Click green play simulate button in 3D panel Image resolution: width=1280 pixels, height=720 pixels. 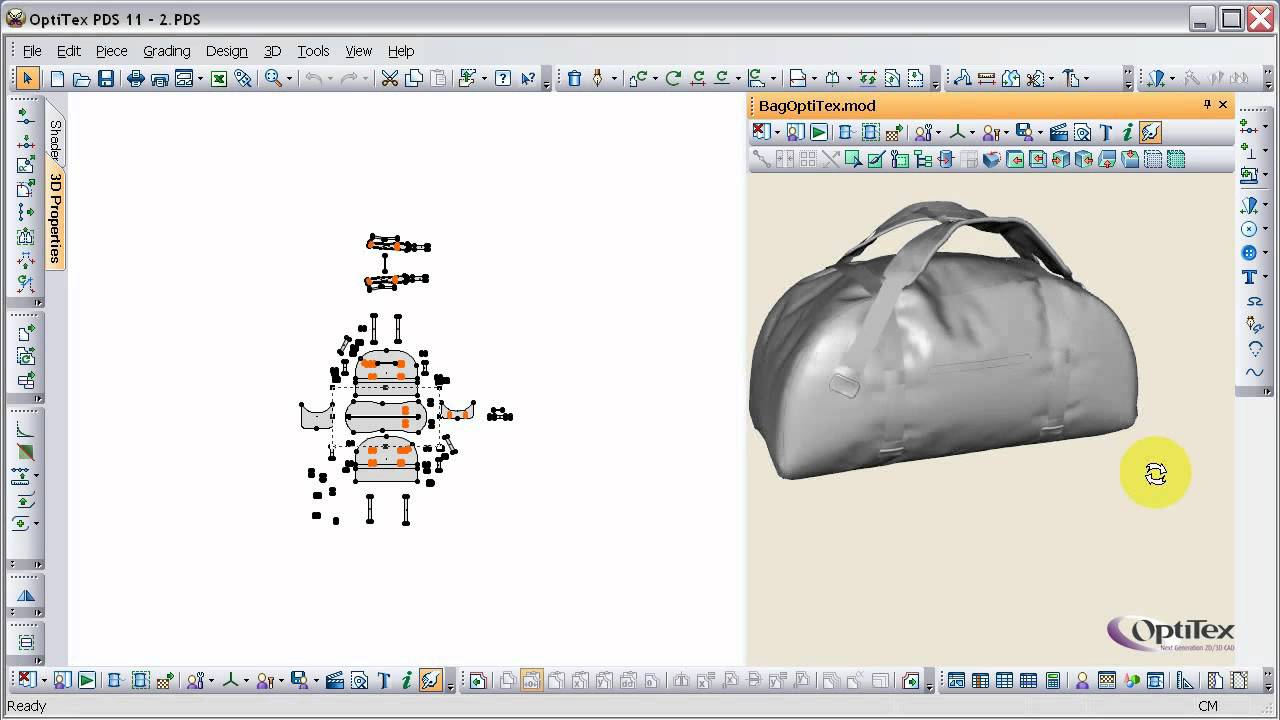pyautogui.click(x=819, y=132)
